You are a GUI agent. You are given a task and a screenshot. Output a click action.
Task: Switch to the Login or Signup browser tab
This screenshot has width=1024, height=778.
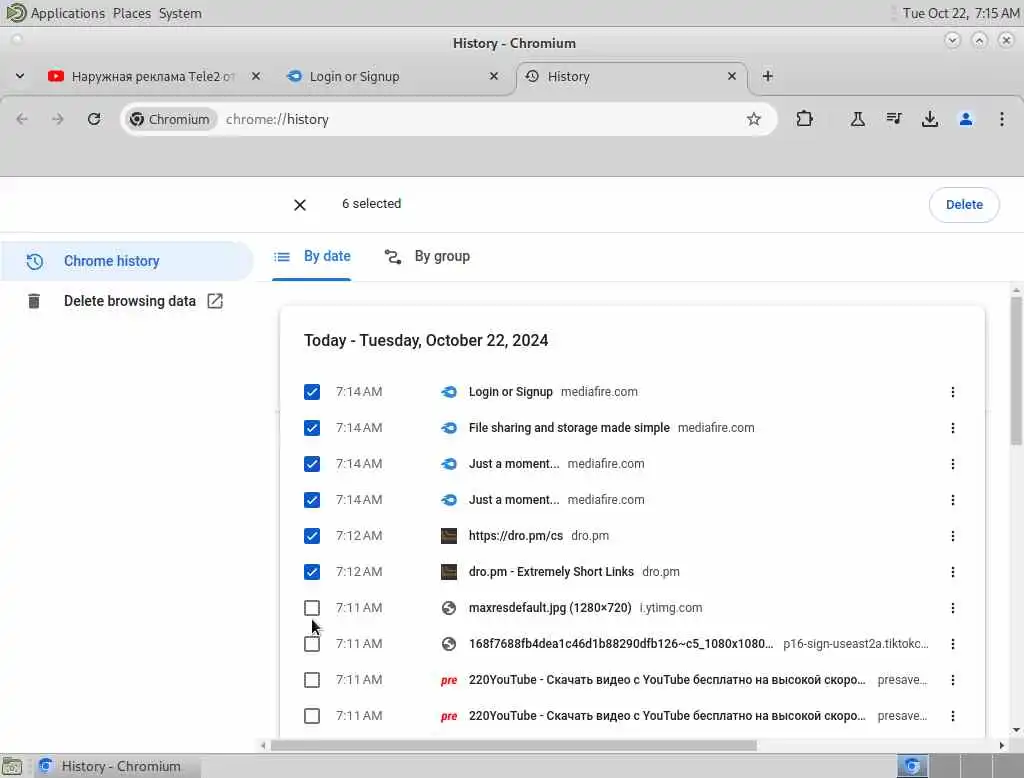coord(392,76)
